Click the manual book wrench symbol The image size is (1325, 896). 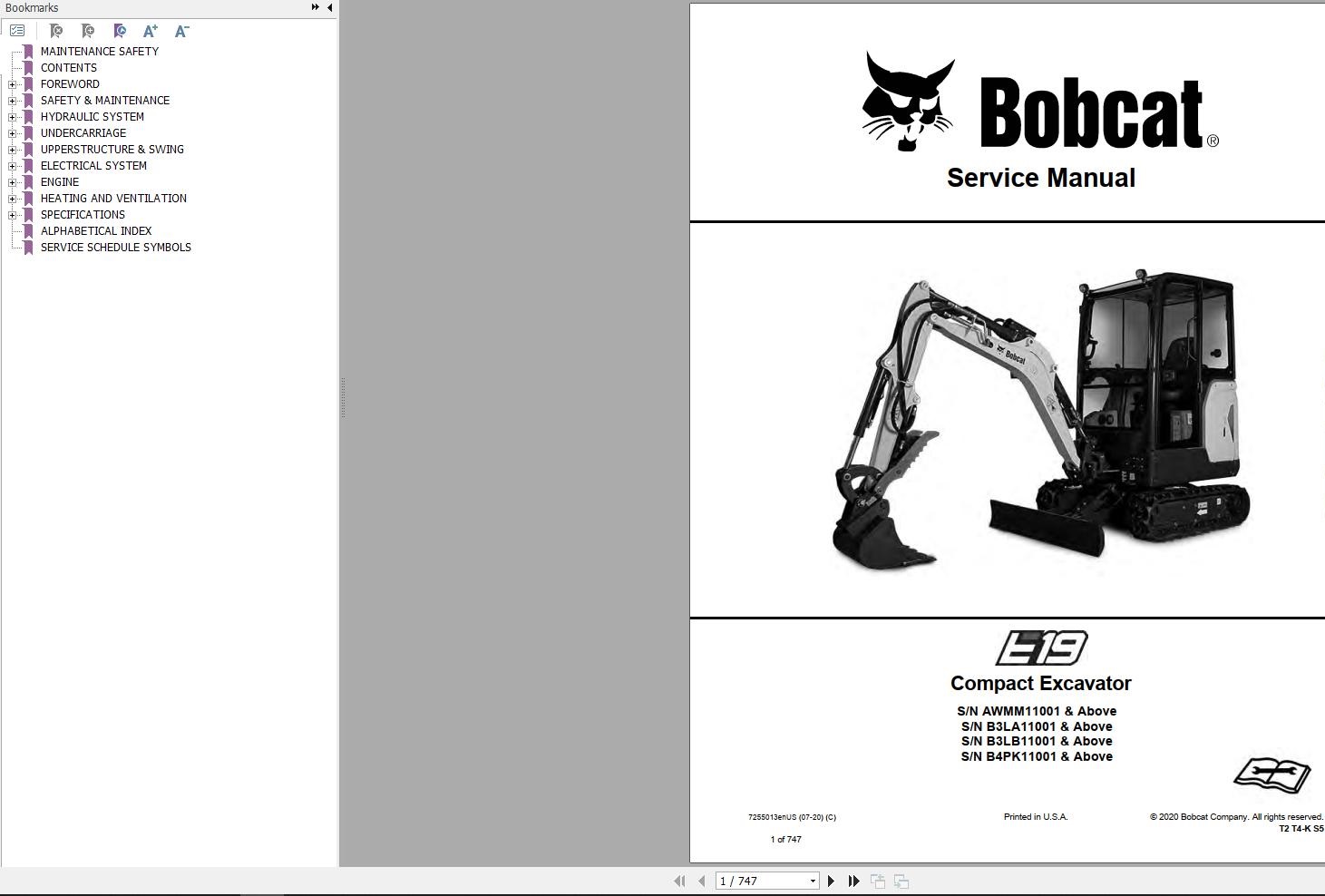1271,775
